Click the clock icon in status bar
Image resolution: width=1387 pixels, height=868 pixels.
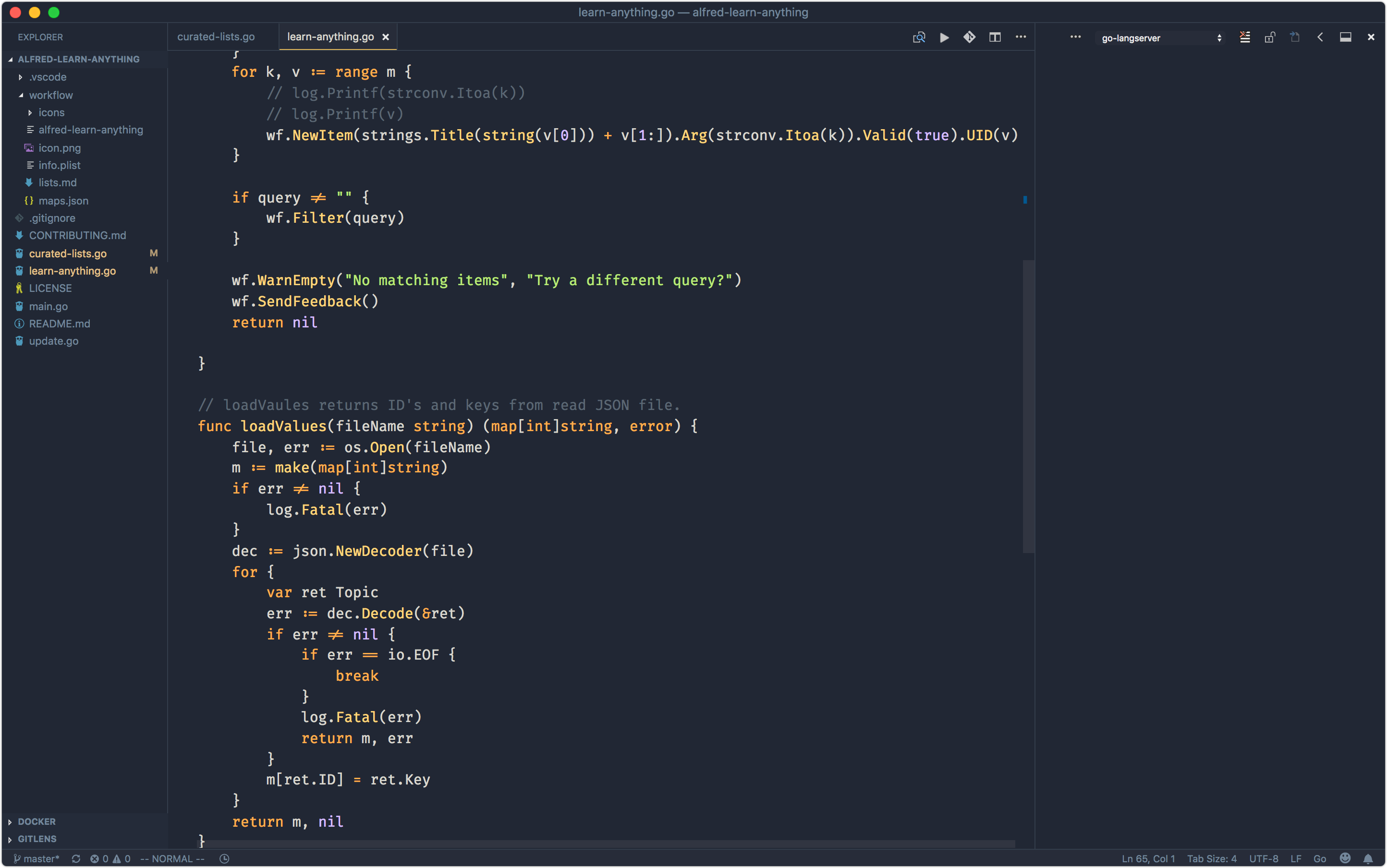(x=225, y=859)
